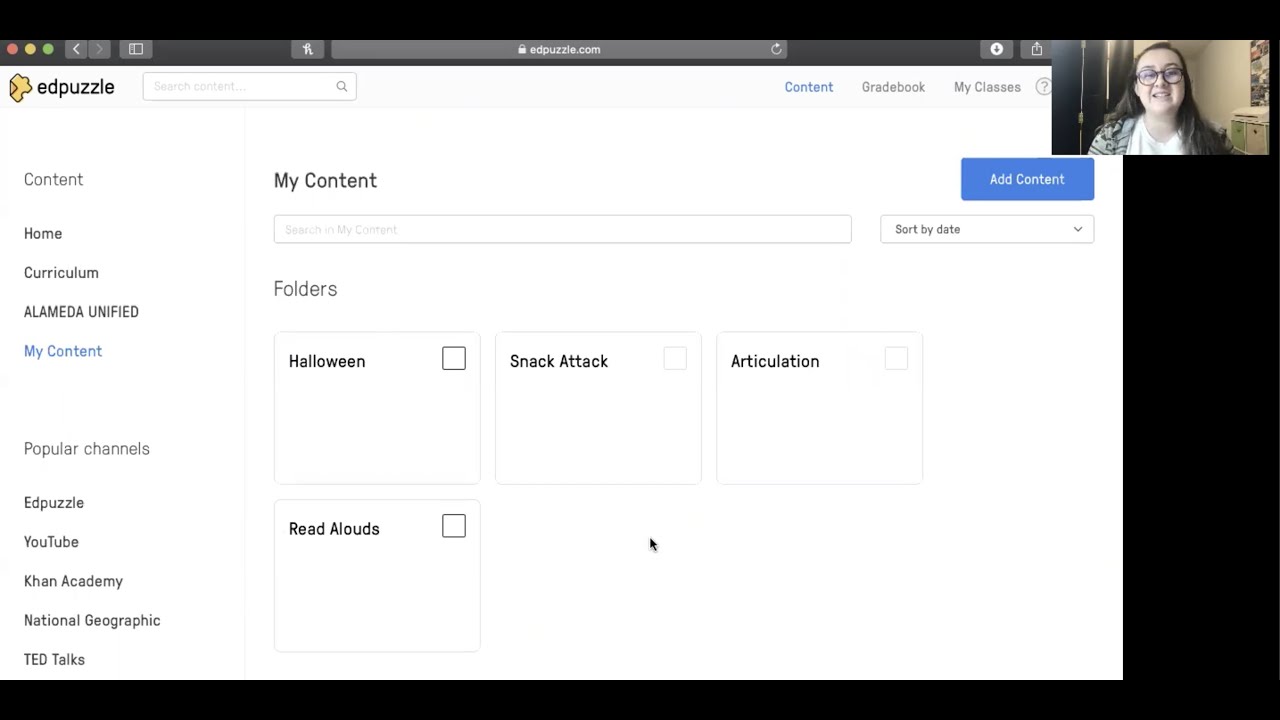Reload the page with refresh icon
The image size is (1280, 720).
coord(776,49)
